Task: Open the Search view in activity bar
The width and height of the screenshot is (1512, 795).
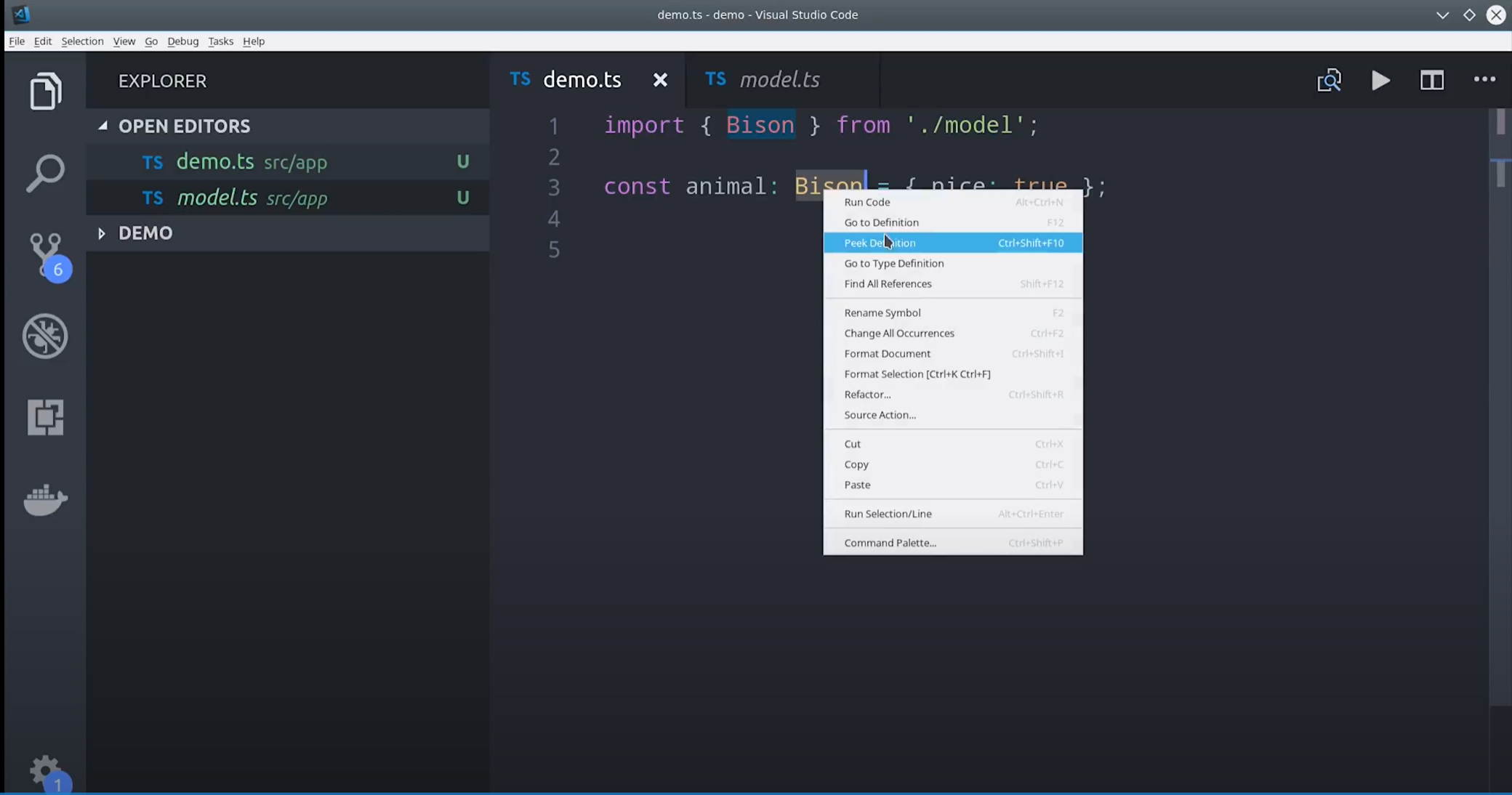Action: 45,173
